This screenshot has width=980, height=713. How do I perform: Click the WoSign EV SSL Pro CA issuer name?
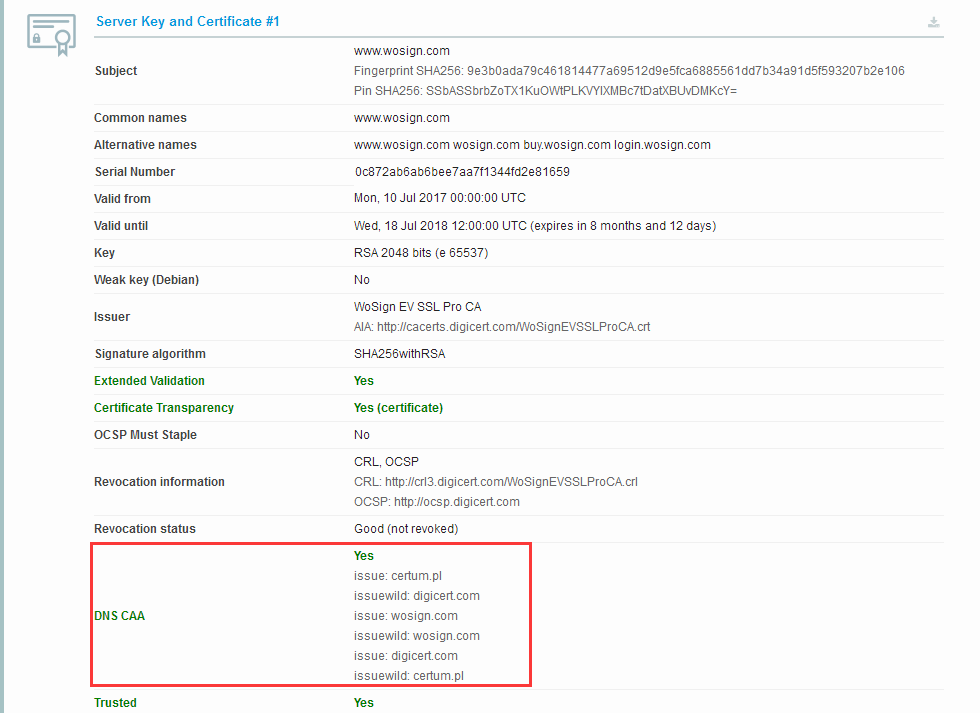[x=417, y=307]
